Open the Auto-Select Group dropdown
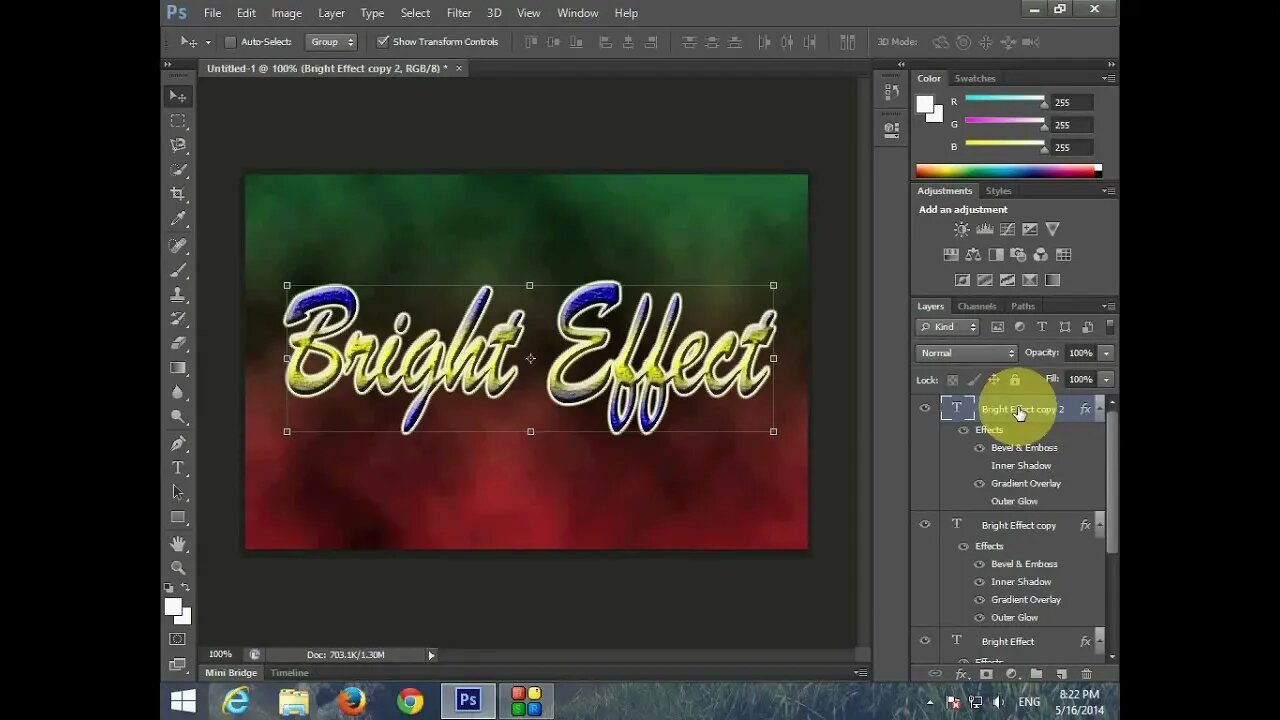1280x720 pixels. tap(333, 42)
